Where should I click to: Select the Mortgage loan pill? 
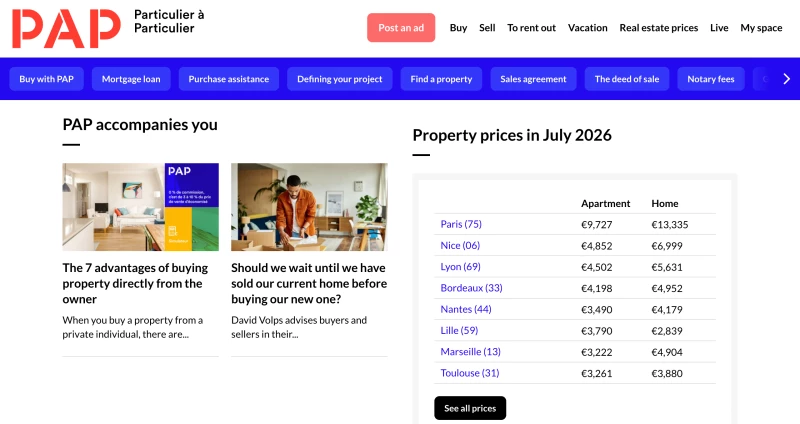pyautogui.click(x=131, y=79)
